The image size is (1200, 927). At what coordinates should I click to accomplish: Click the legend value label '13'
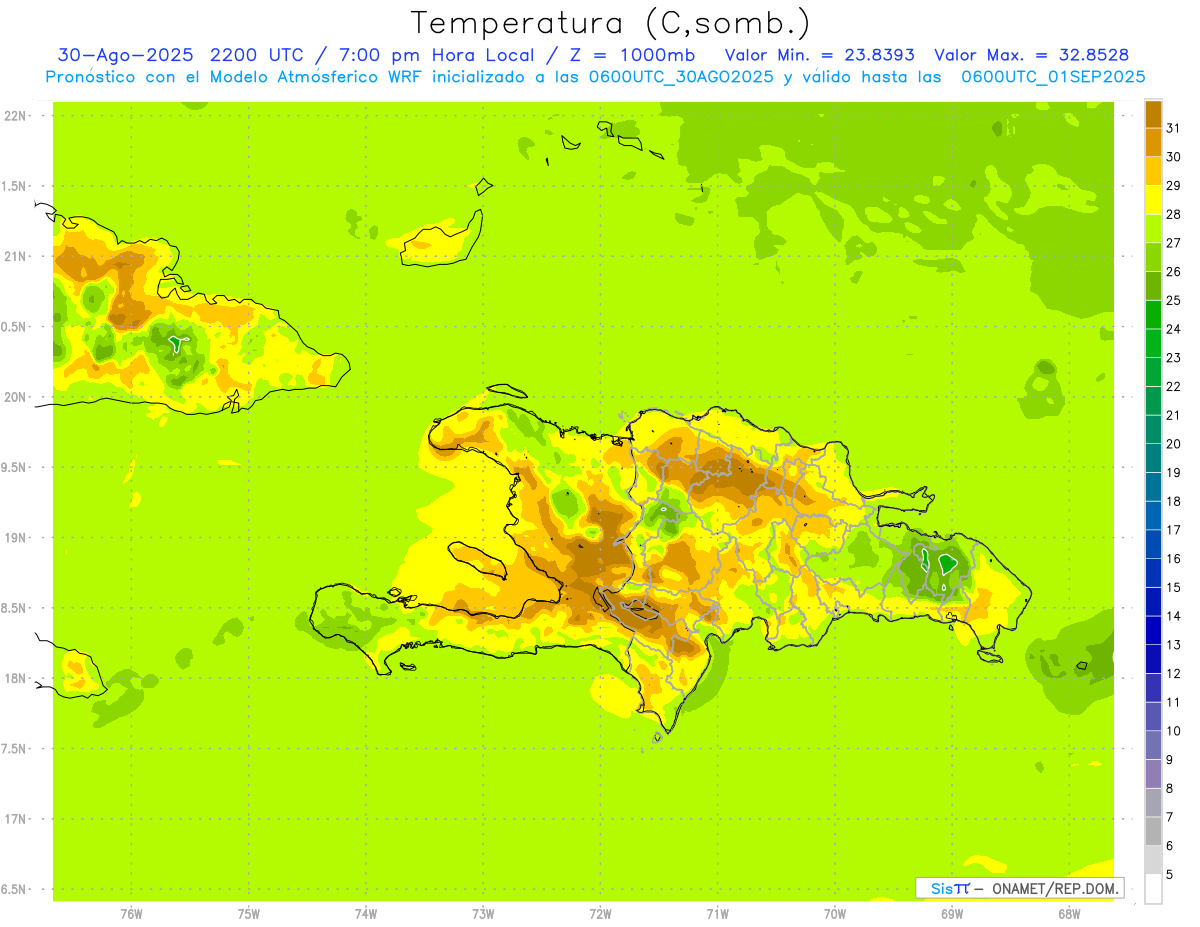pyautogui.click(x=1174, y=645)
